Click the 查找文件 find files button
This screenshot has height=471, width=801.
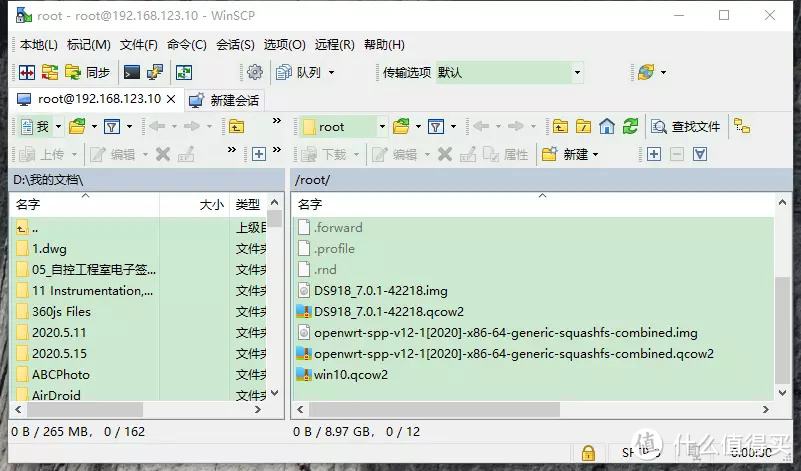(x=686, y=127)
